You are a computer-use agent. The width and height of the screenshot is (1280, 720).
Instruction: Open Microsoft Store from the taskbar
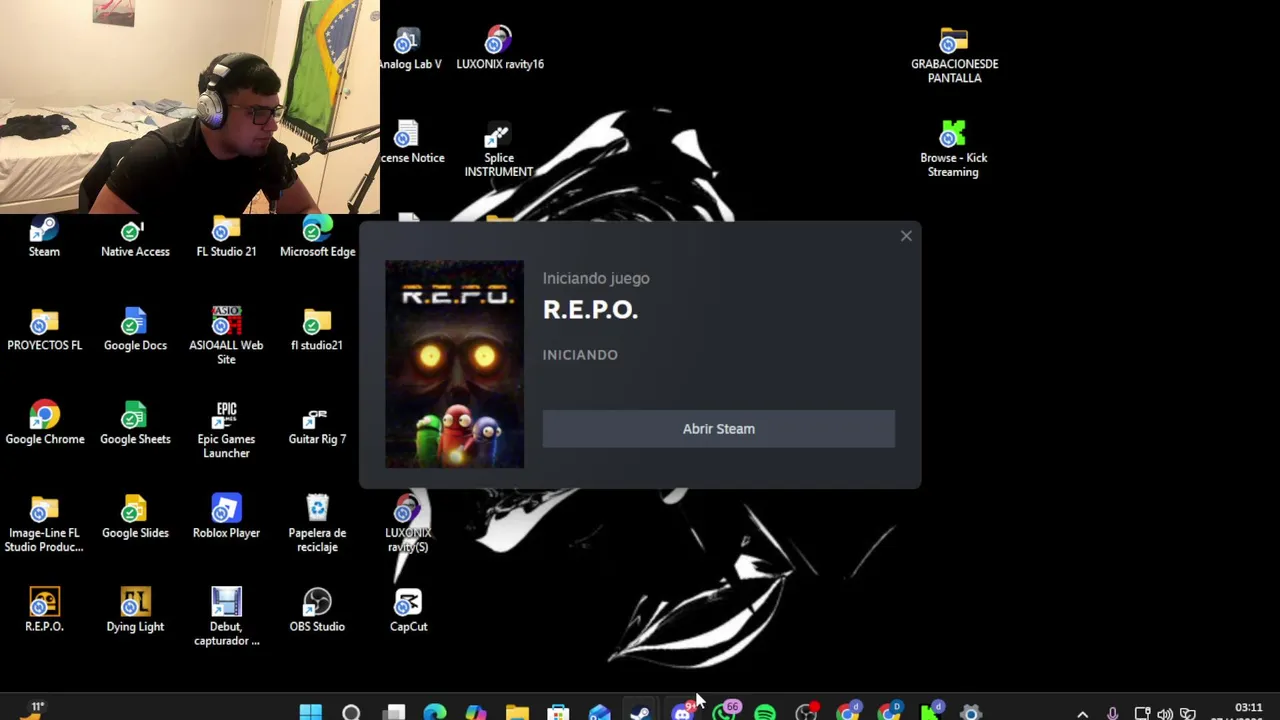pyautogui.click(x=558, y=713)
